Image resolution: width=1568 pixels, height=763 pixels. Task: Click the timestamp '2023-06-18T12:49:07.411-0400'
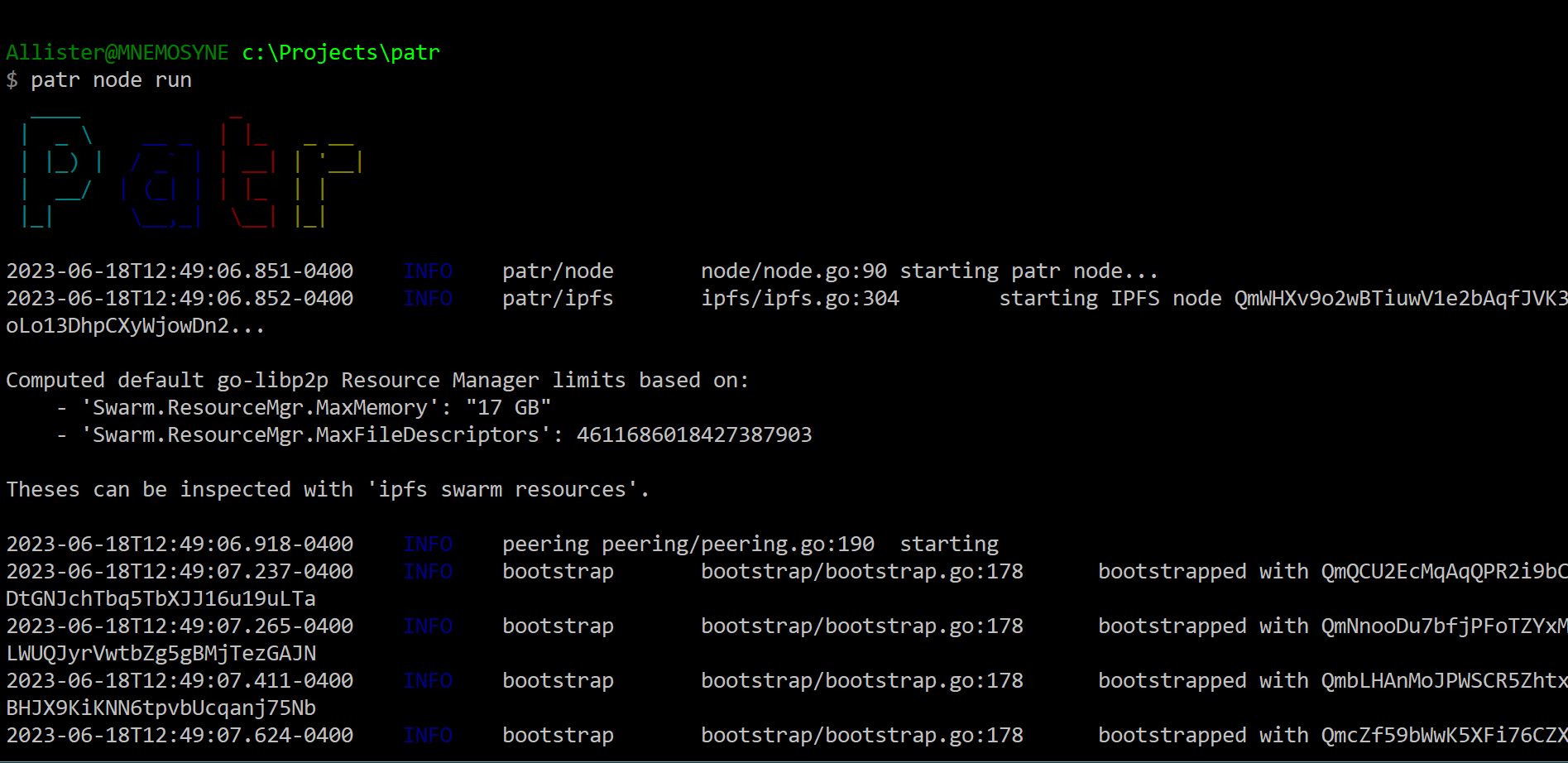click(180, 681)
